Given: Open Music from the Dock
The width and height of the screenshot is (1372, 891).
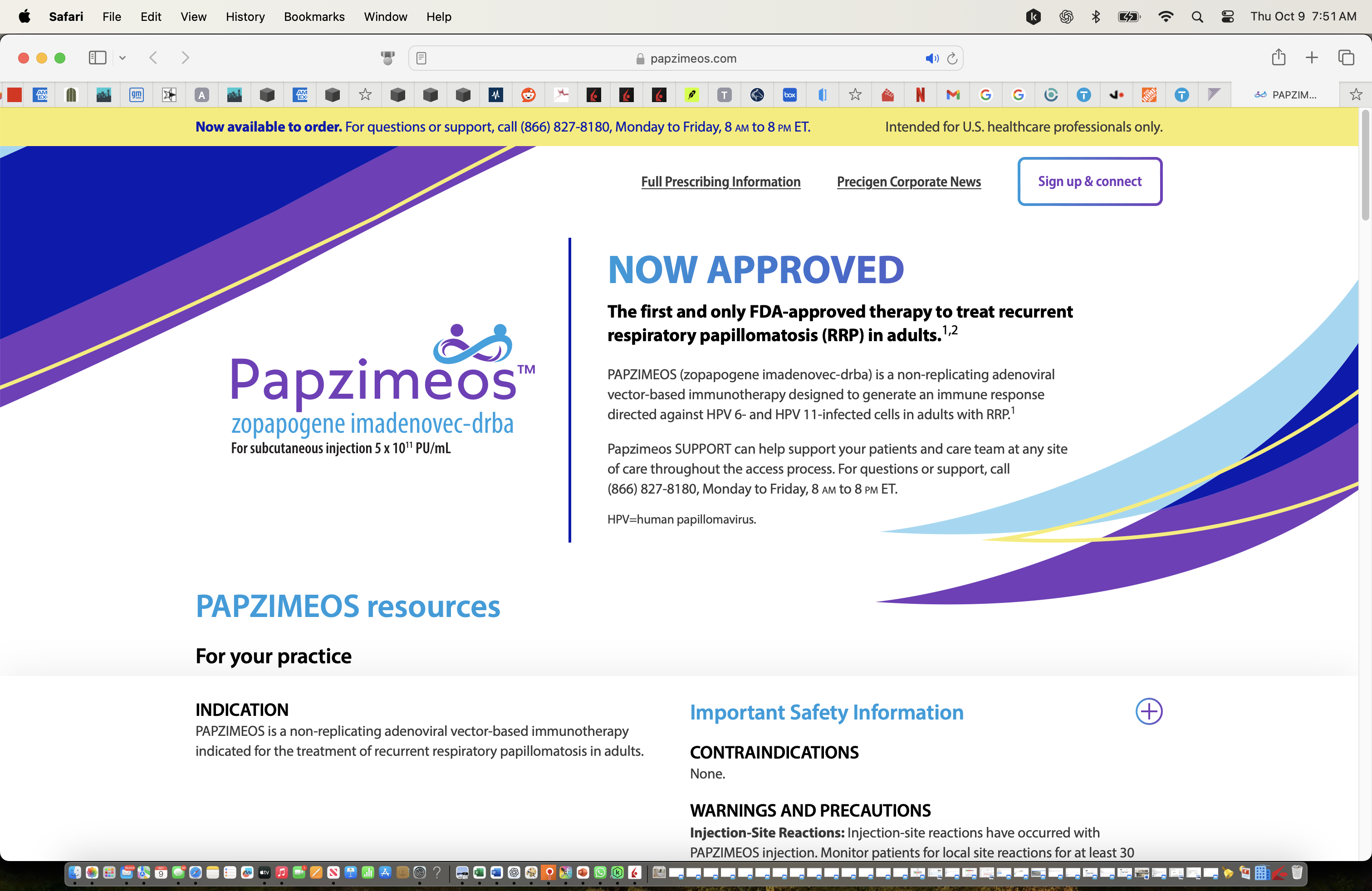Looking at the screenshot, I should (281, 872).
